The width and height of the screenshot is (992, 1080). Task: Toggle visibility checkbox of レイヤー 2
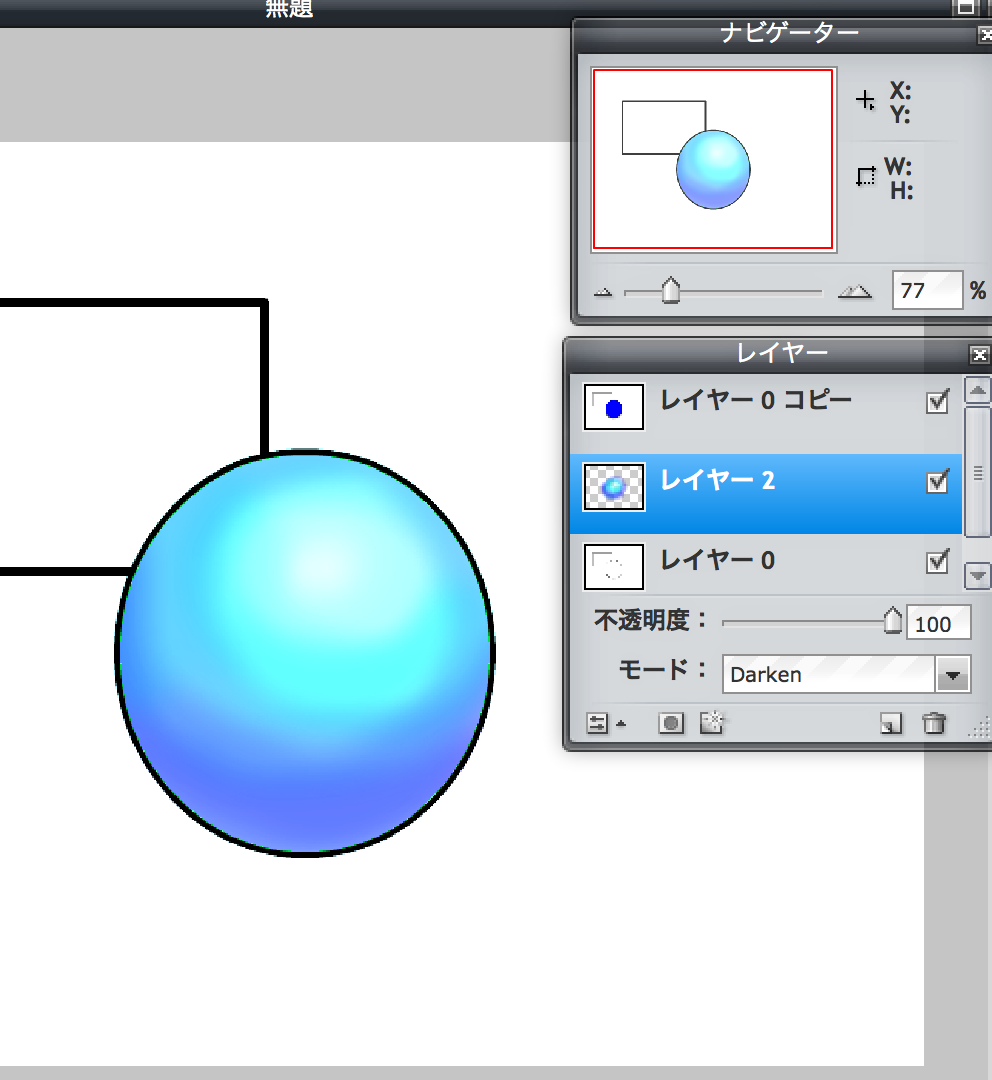[938, 481]
